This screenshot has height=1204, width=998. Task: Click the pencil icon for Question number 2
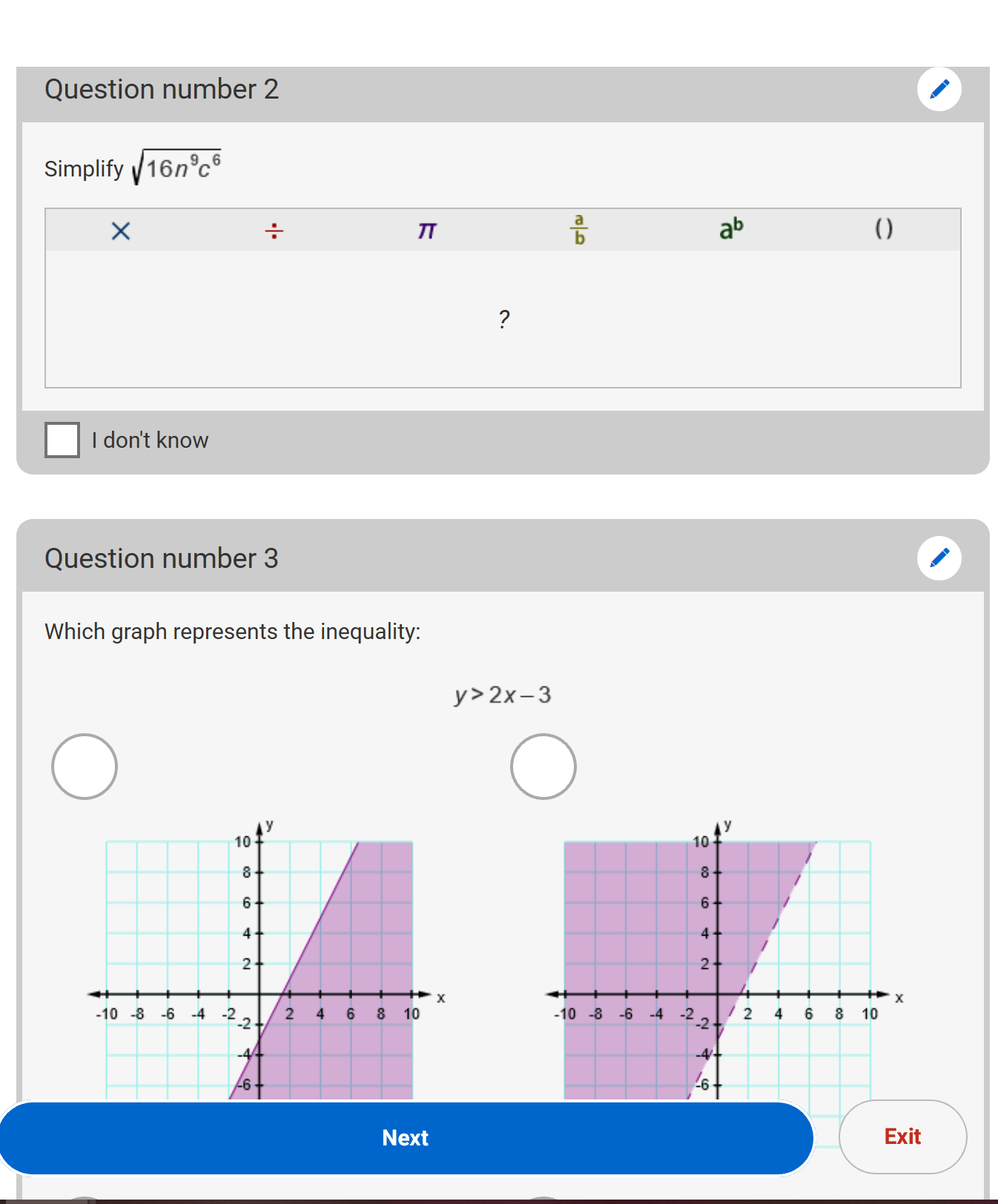point(939,89)
